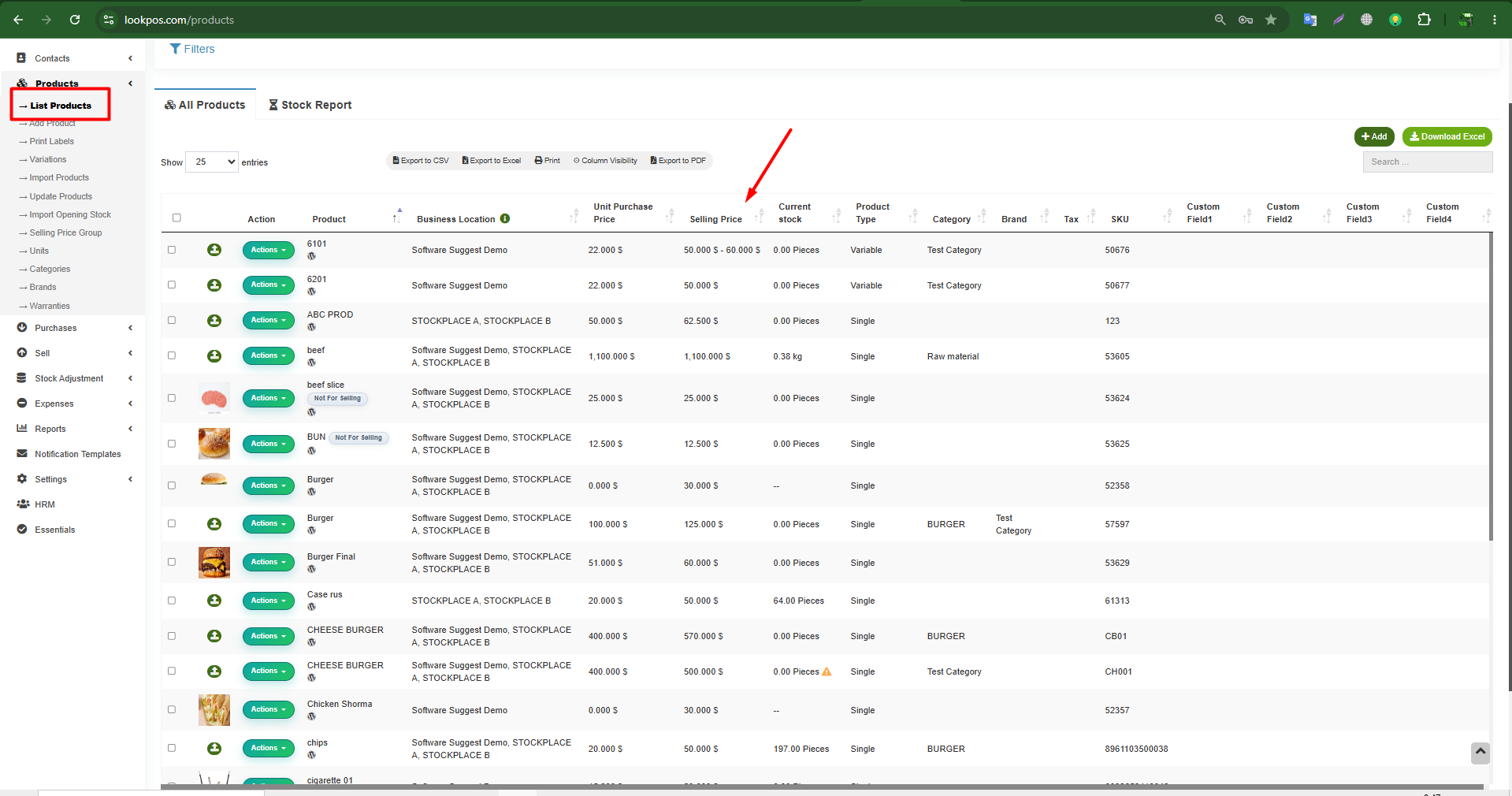This screenshot has width=1512, height=796.
Task: Click the Column Visibility button
Action: click(x=605, y=161)
